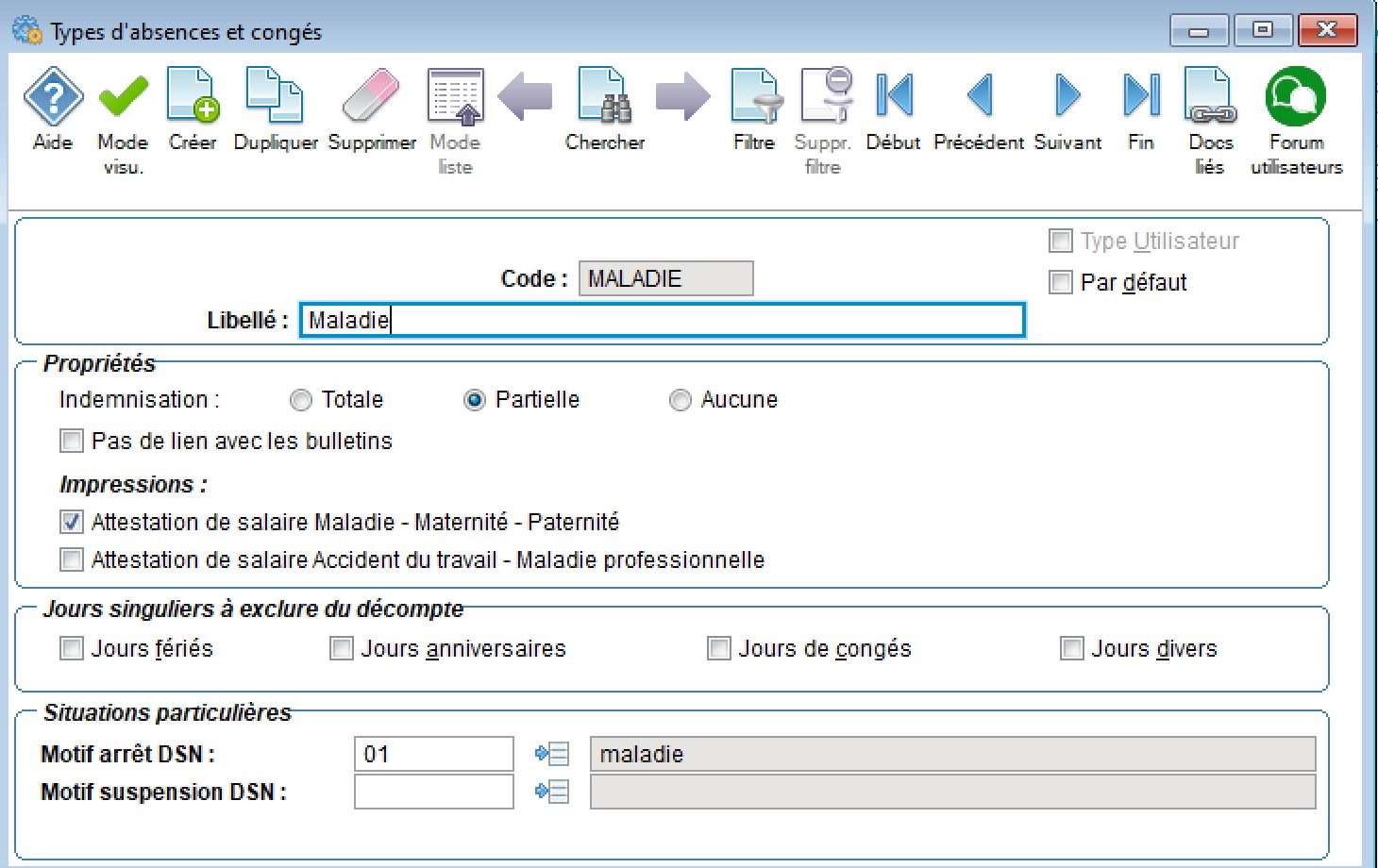Click the application gear icon in title bar

coord(27,30)
